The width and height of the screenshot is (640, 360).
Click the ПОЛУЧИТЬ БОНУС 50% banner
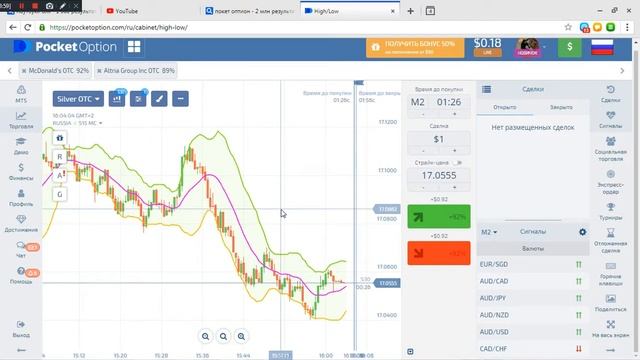415,48
